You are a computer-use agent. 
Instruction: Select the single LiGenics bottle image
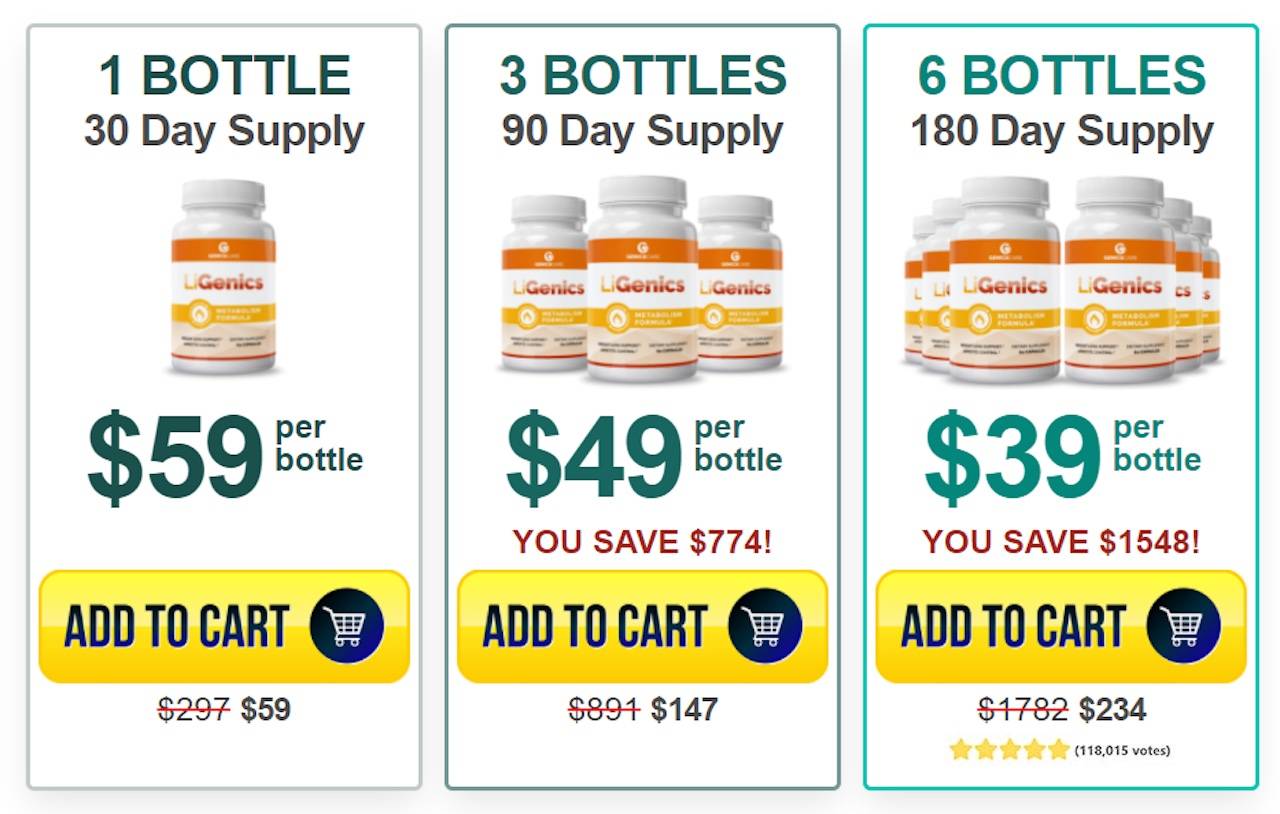223,277
